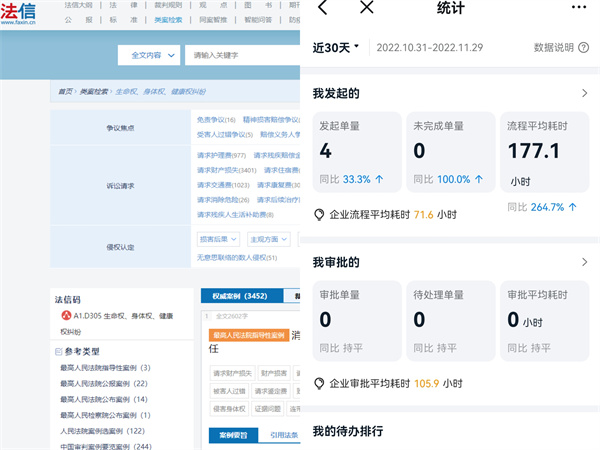
Task: Filter by 请求残疾人生活补助费(8)
Action: pos(235,215)
